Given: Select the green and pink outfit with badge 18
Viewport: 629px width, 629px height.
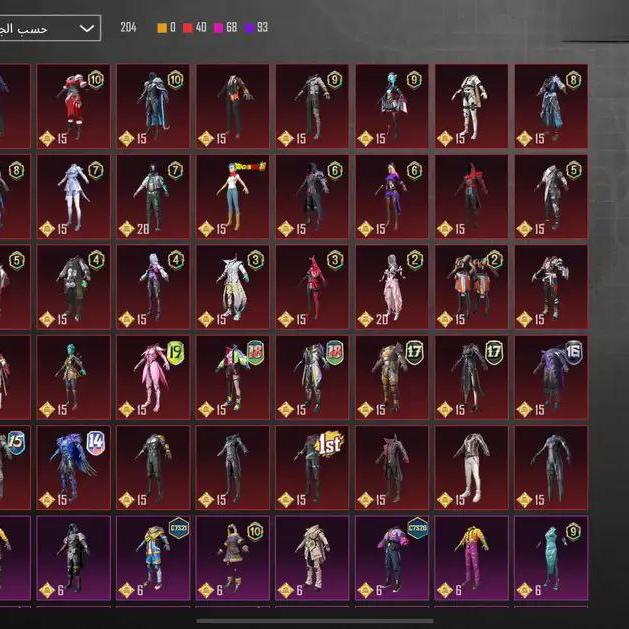Looking at the screenshot, I should point(233,377).
